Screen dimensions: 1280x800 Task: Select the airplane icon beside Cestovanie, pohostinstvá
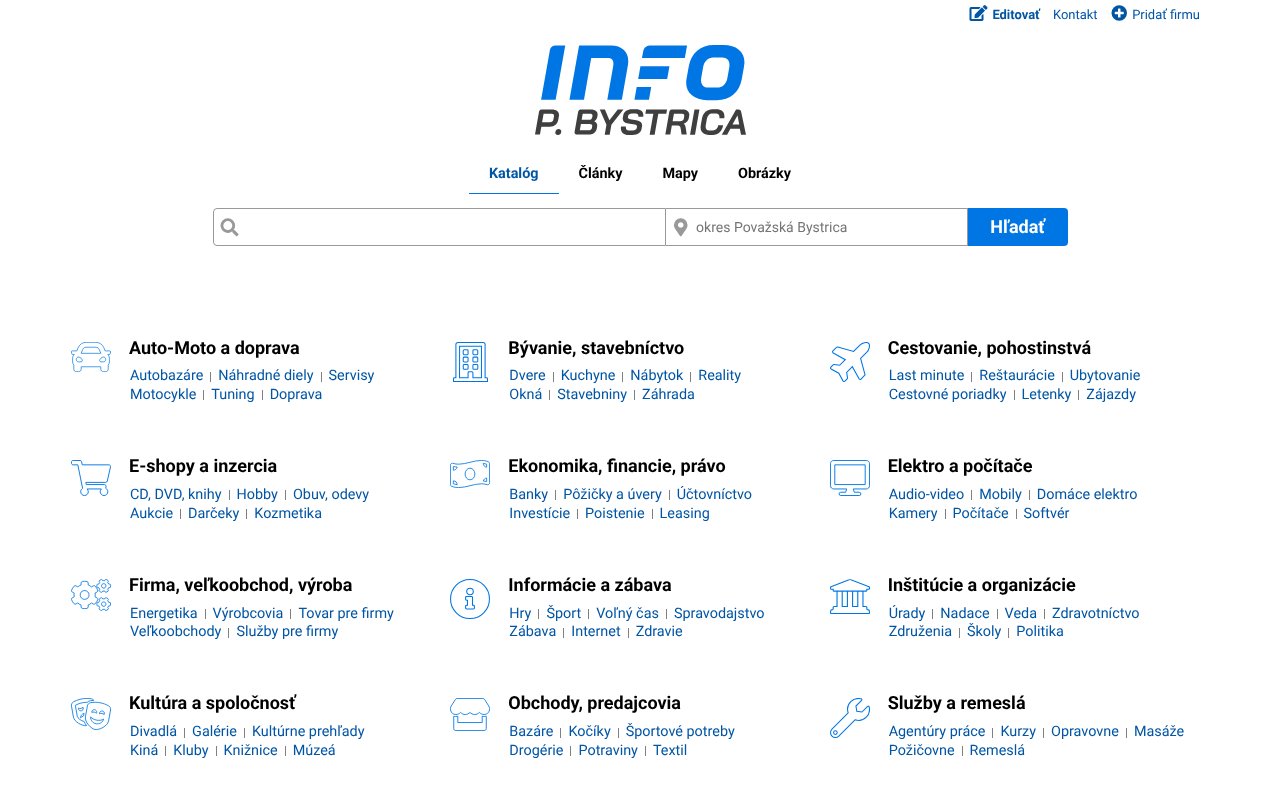coord(849,360)
